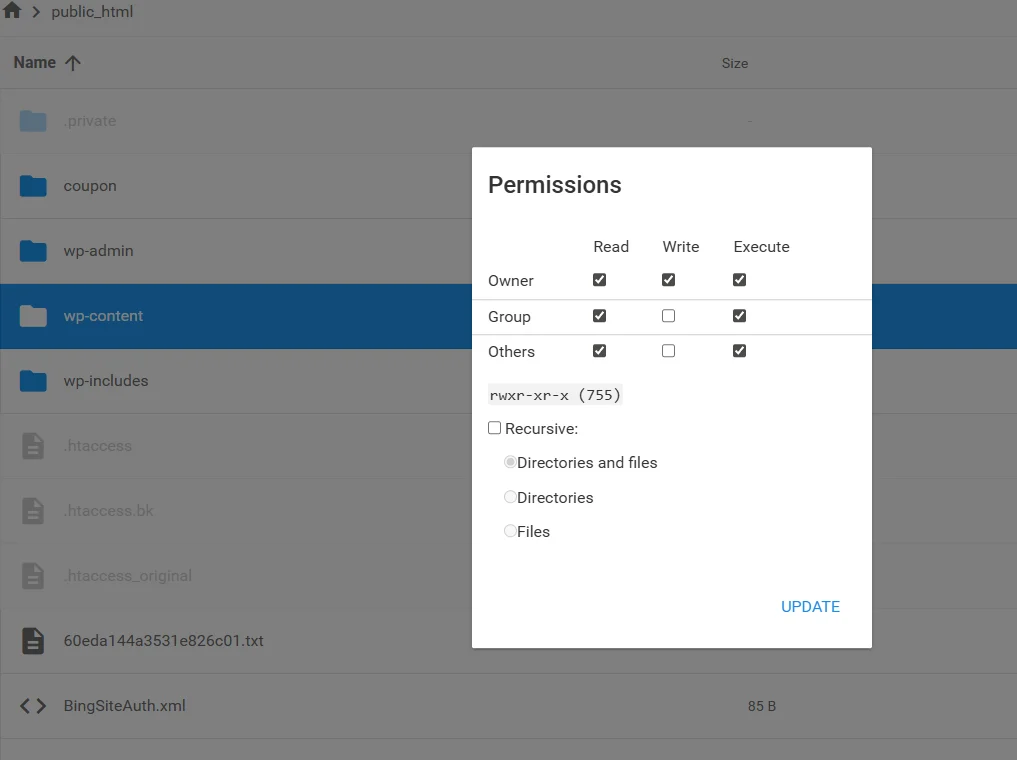
Task: Toggle the Name sort arrow icon
Action: tap(73, 63)
